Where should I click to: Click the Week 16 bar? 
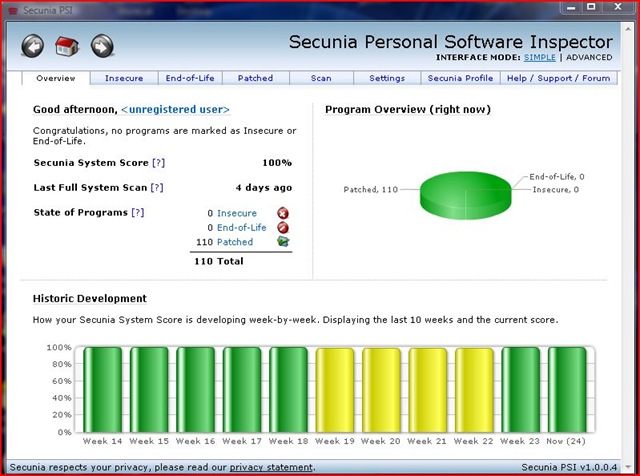pyautogui.click(x=196, y=389)
